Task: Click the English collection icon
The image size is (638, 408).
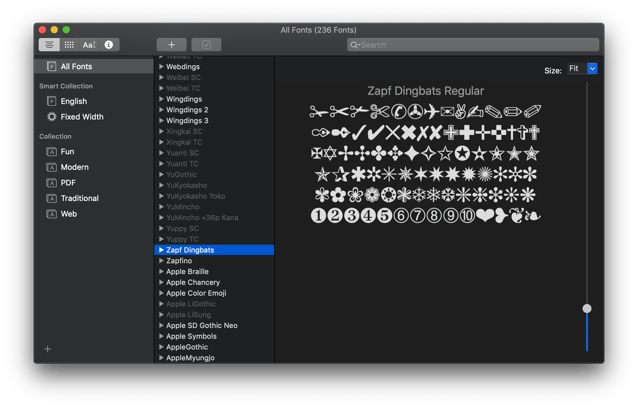Action: [51, 101]
